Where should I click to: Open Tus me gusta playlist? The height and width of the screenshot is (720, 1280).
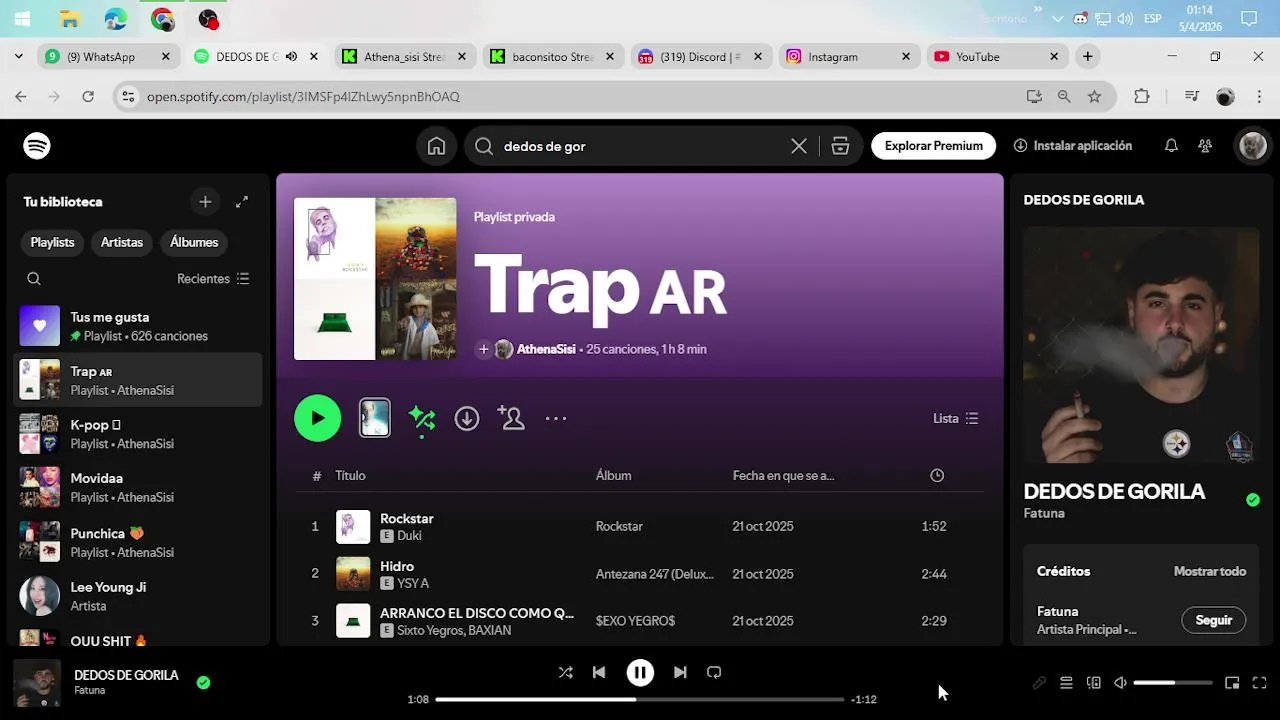[x=139, y=326]
